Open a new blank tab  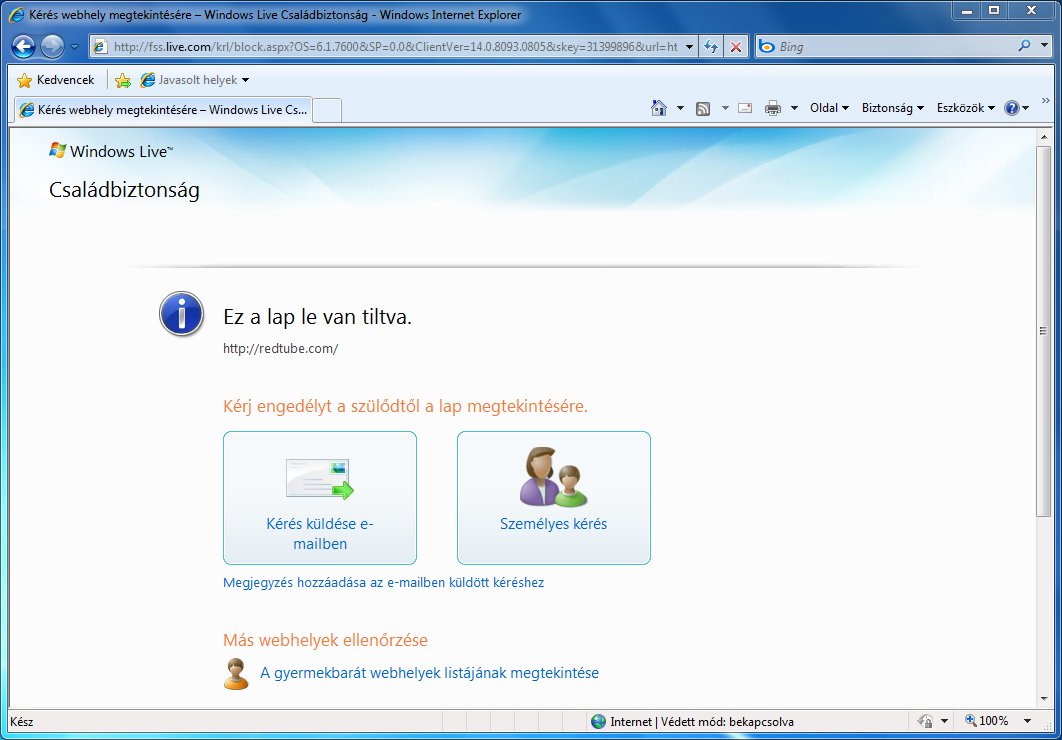click(327, 110)
